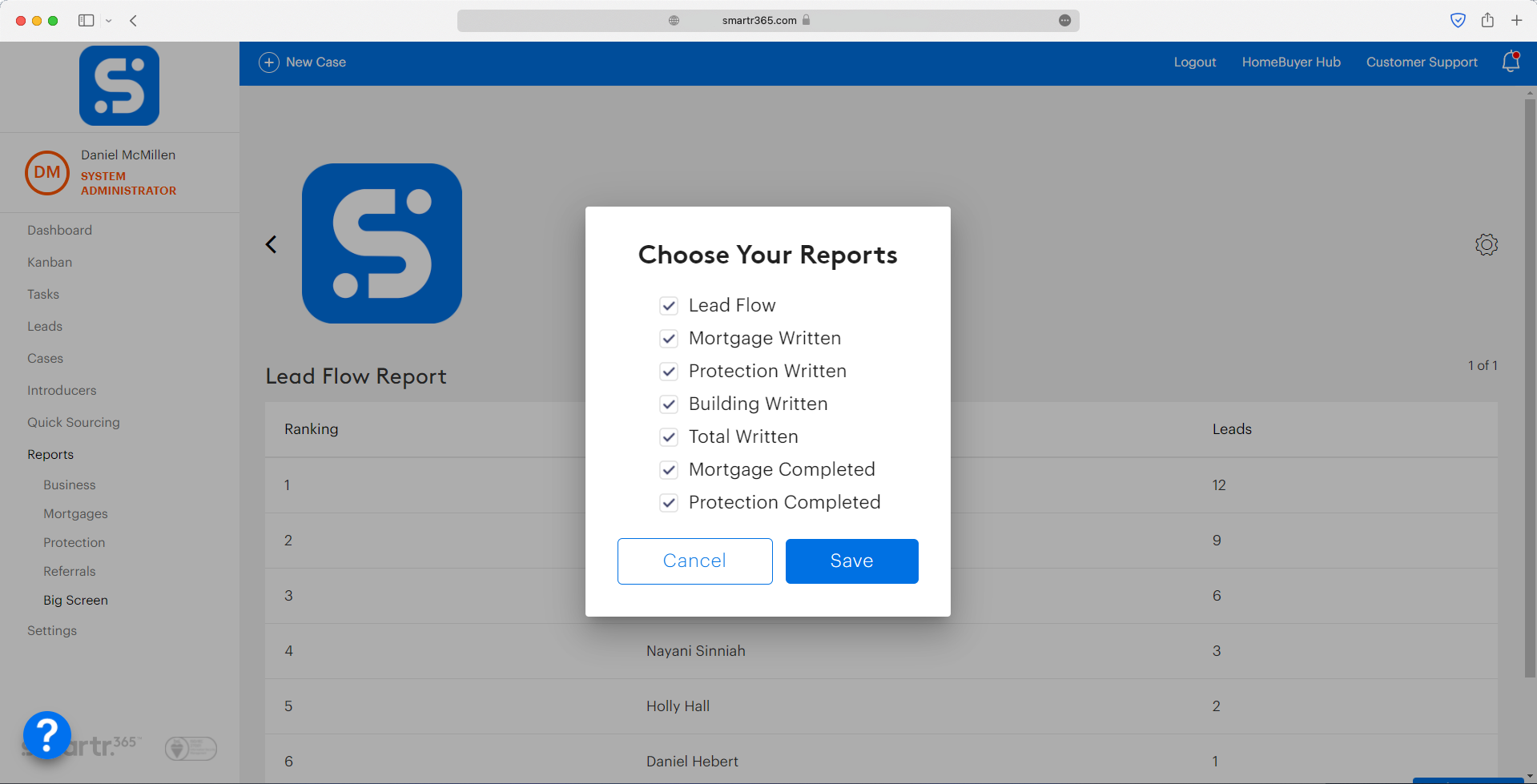
Task: Uncheck the Building Written checkbox
Action: coord(669,404)
